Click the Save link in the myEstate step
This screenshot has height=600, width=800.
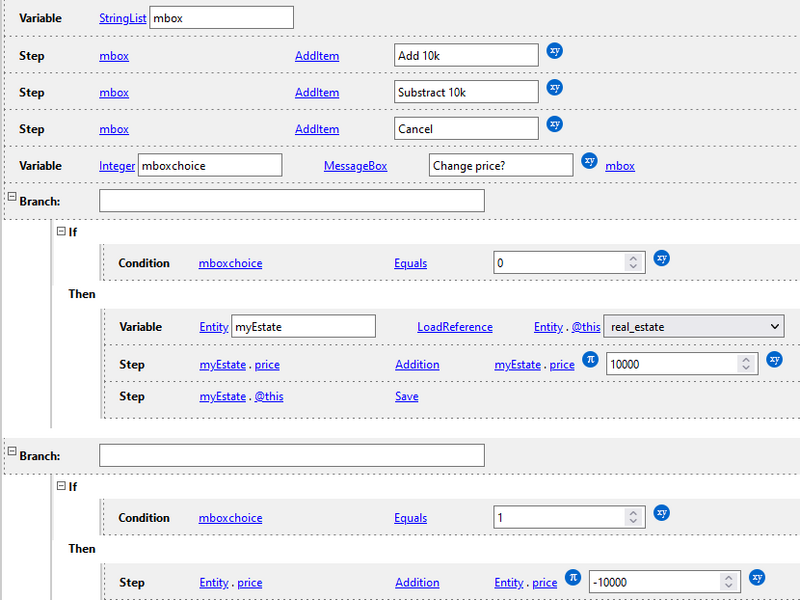point(407,396)
